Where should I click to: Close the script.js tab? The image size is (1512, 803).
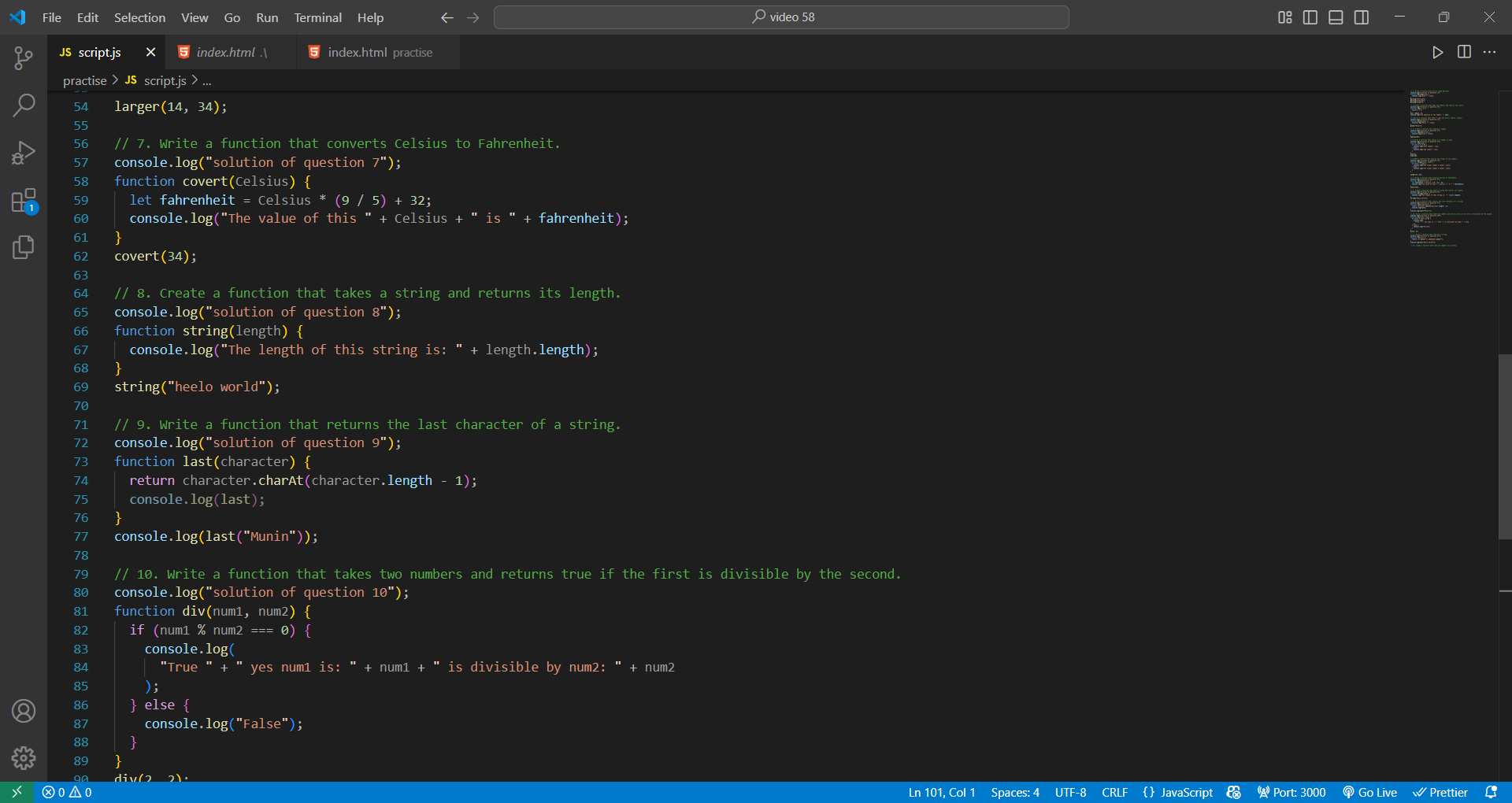point(150,52)
